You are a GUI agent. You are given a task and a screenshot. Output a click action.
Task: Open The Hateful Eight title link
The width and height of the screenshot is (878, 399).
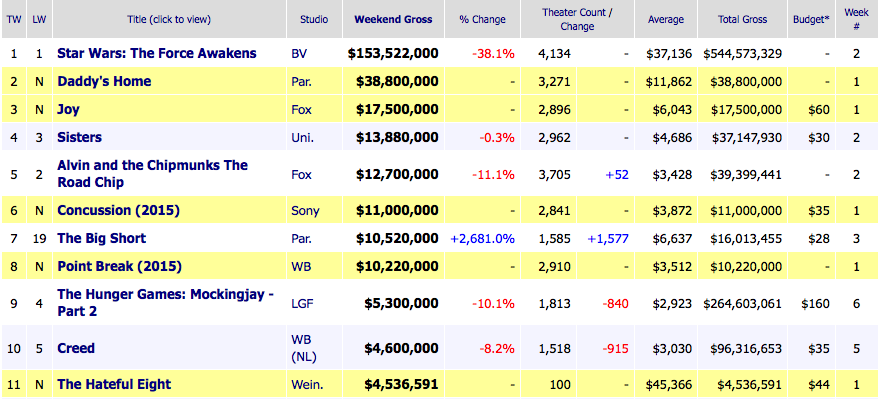(114, 384)
